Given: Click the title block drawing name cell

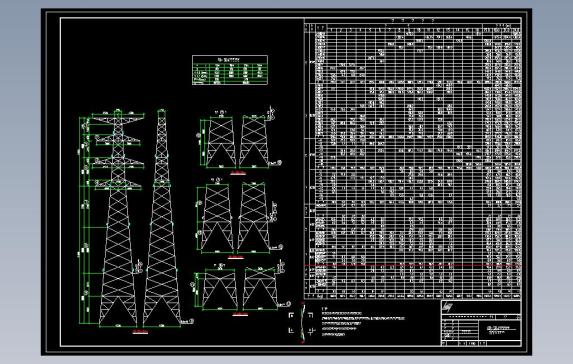Looking at the screenshot, I should point(499,330).
